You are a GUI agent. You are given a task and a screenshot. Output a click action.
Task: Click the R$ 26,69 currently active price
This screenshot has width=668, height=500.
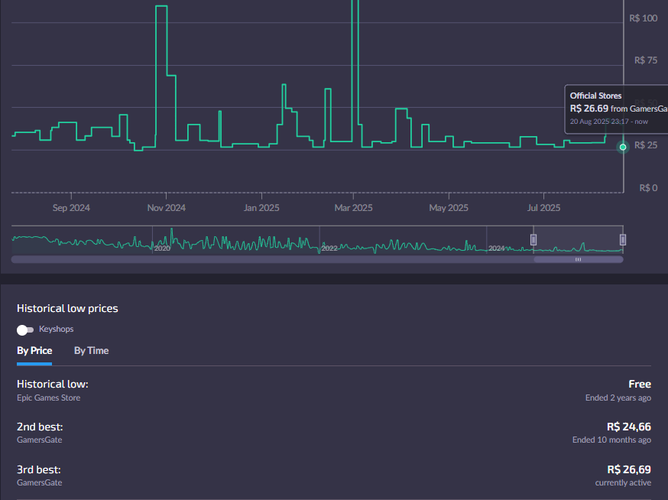tap(629, 469)
